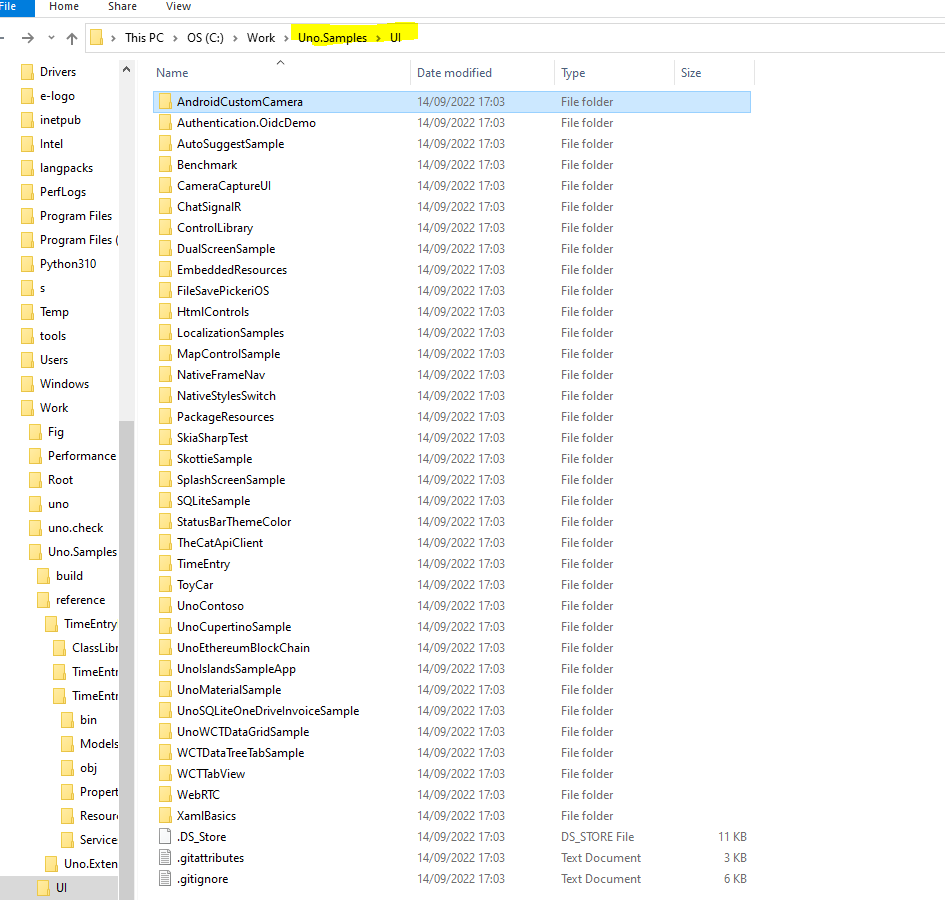Select the .gitignore file icon
The height and width of the screenshot is (900, 945).
point(165,878)
